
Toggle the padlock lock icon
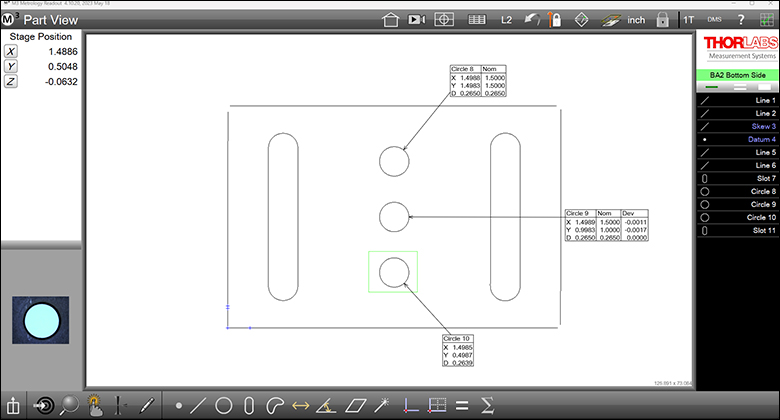tap(662, 19)
